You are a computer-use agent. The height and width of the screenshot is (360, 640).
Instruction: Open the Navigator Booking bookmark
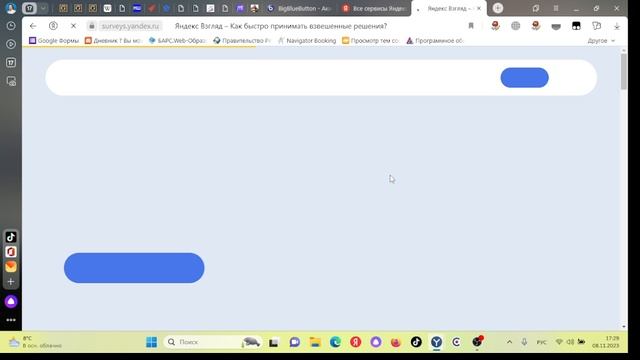[307, 41]
